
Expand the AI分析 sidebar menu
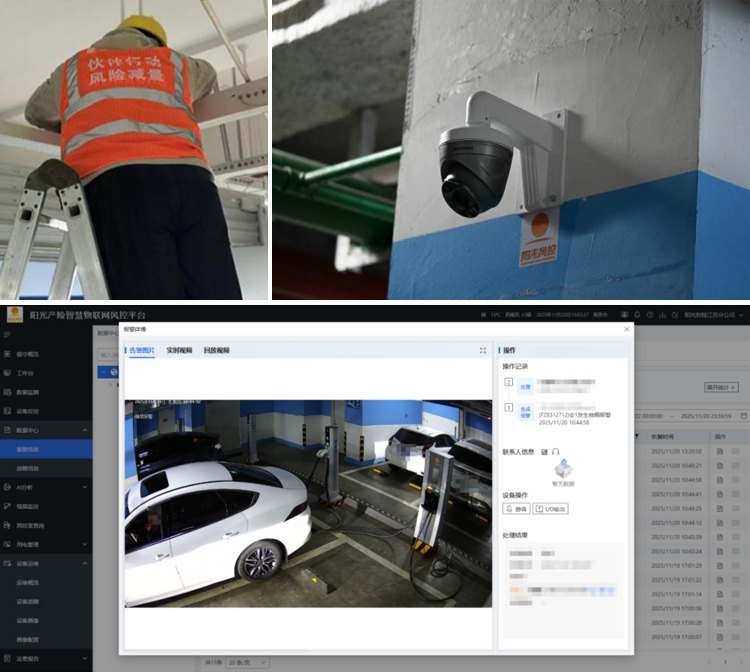[x=84, y=487]
